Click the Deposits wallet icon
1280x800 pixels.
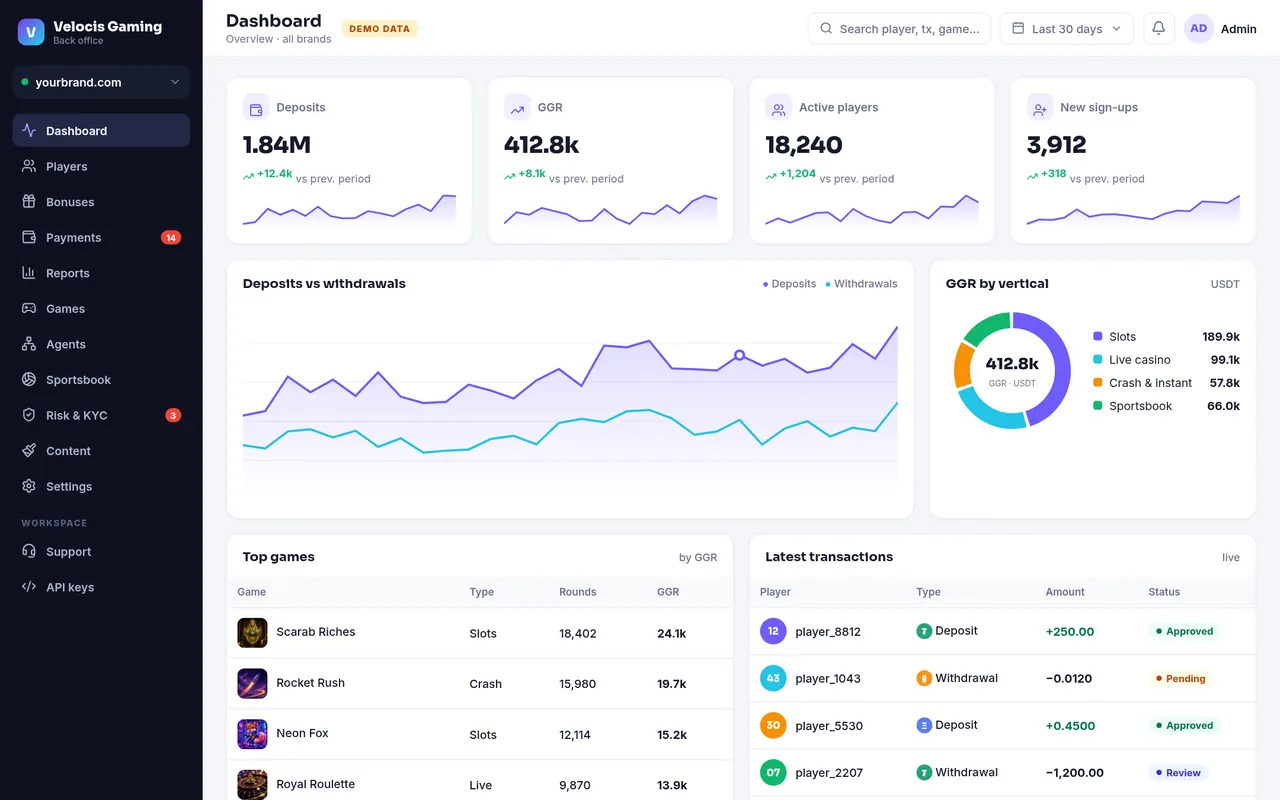tap(256, 108)
